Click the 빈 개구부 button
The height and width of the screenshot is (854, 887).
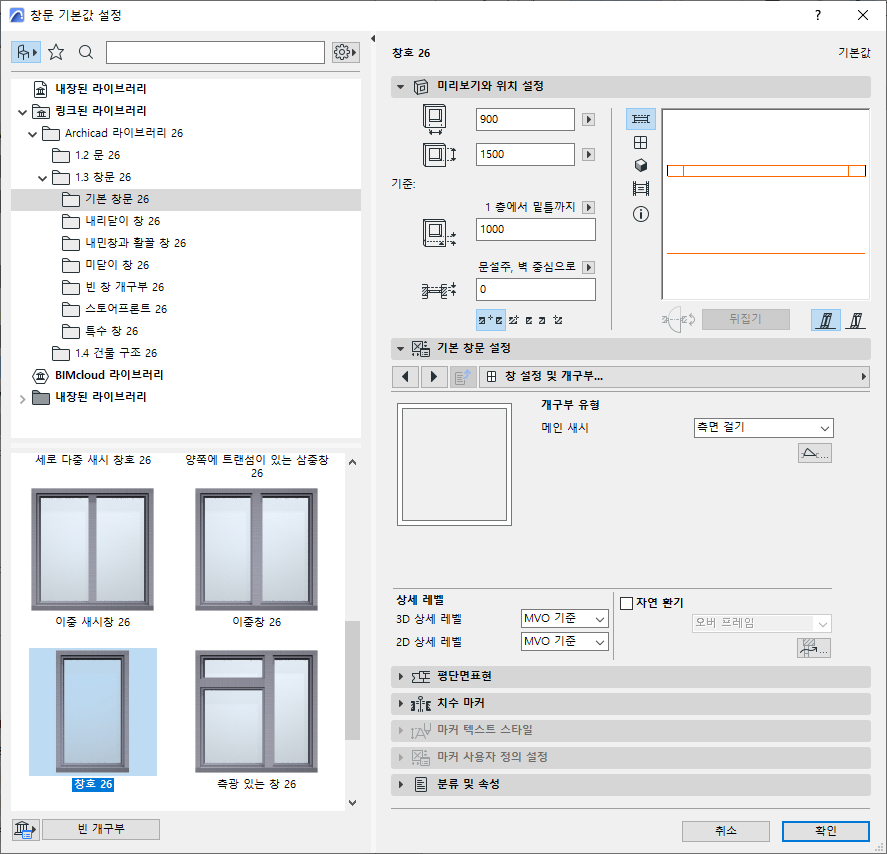pos(100,829)
